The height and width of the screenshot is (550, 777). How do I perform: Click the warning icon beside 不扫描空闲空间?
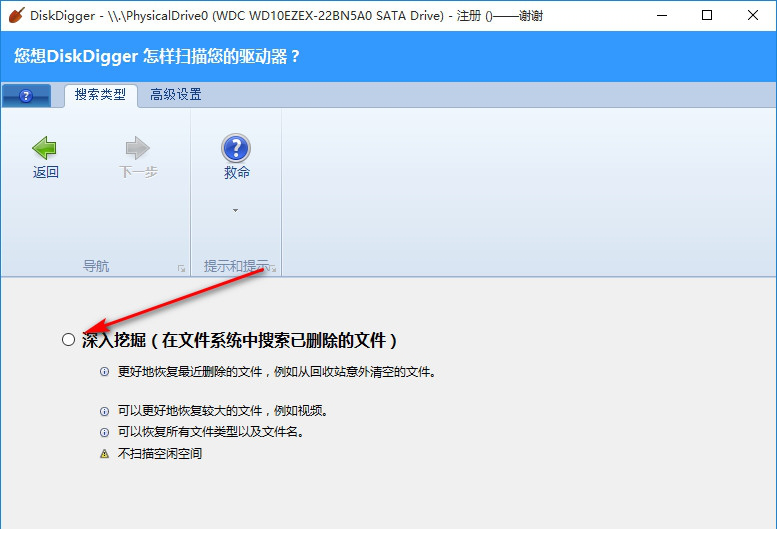pos(105,454)
